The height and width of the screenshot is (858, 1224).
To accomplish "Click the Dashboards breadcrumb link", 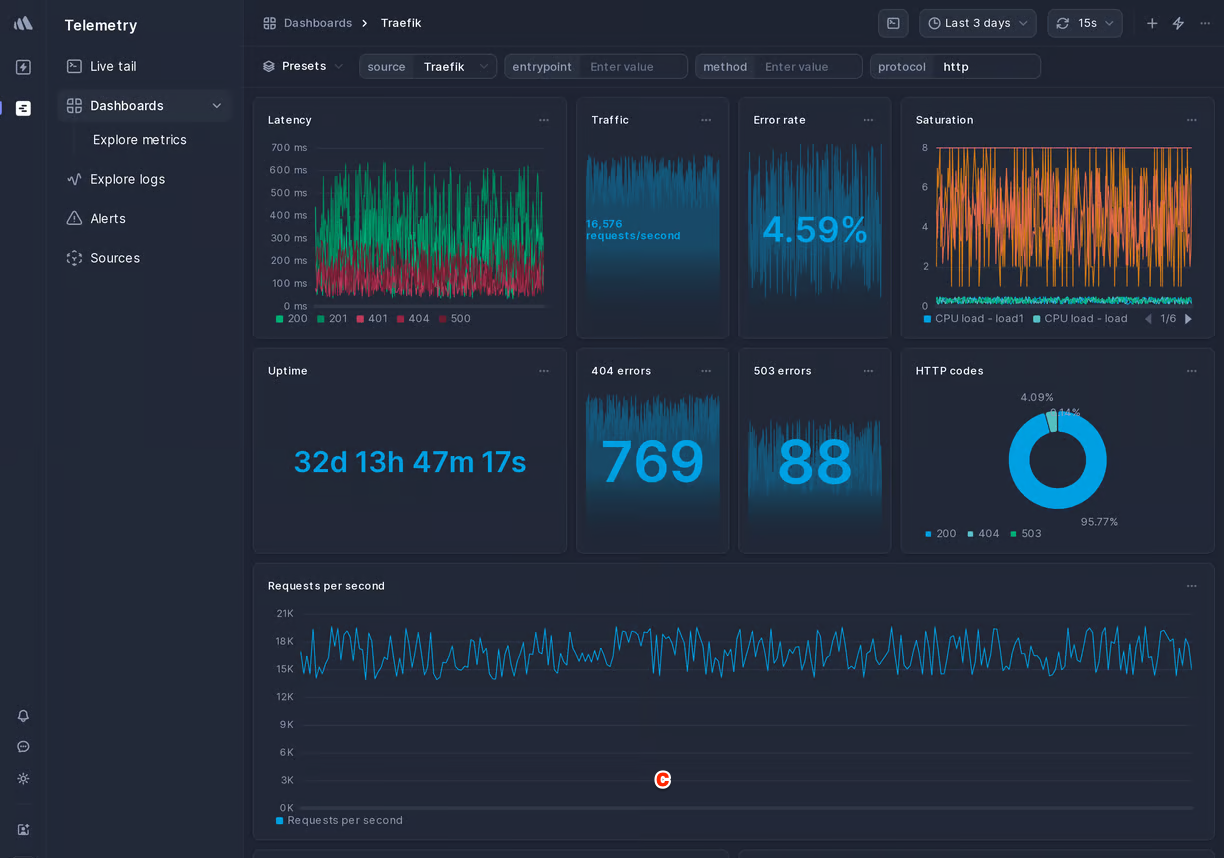I will [317, 23].
